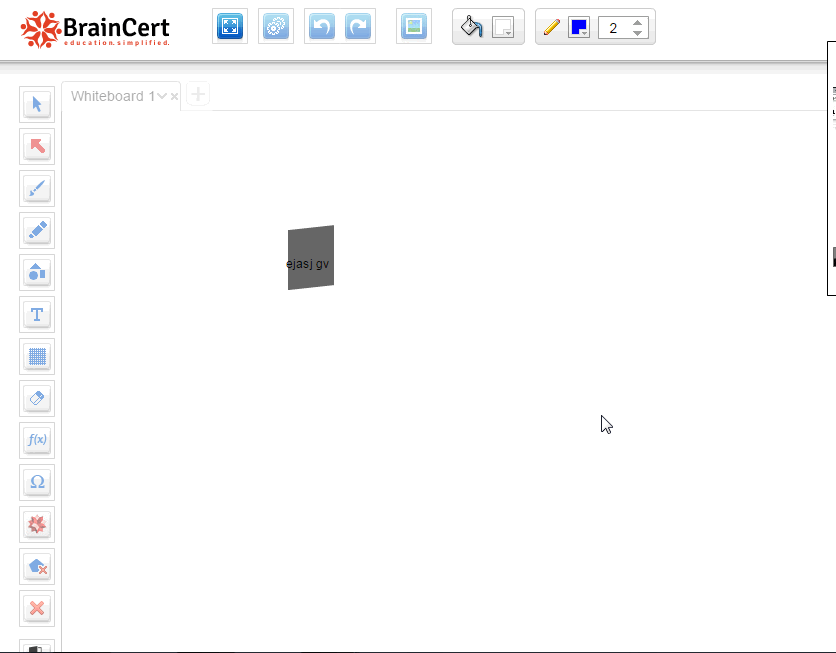Activate the red laser pointer arrow tool
836x653 pixels.
[37, 146]
